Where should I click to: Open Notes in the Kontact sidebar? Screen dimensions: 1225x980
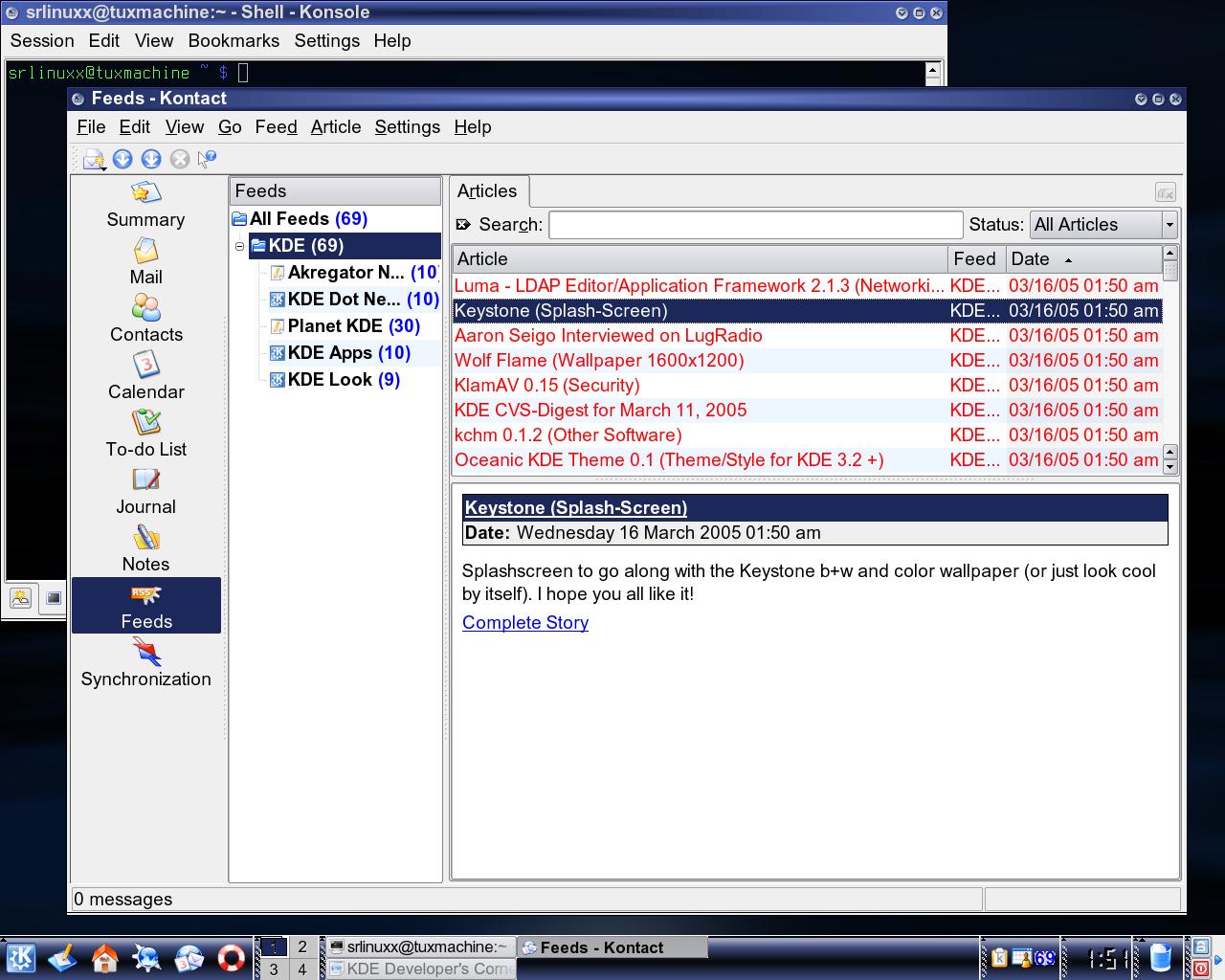pos(145,549)
